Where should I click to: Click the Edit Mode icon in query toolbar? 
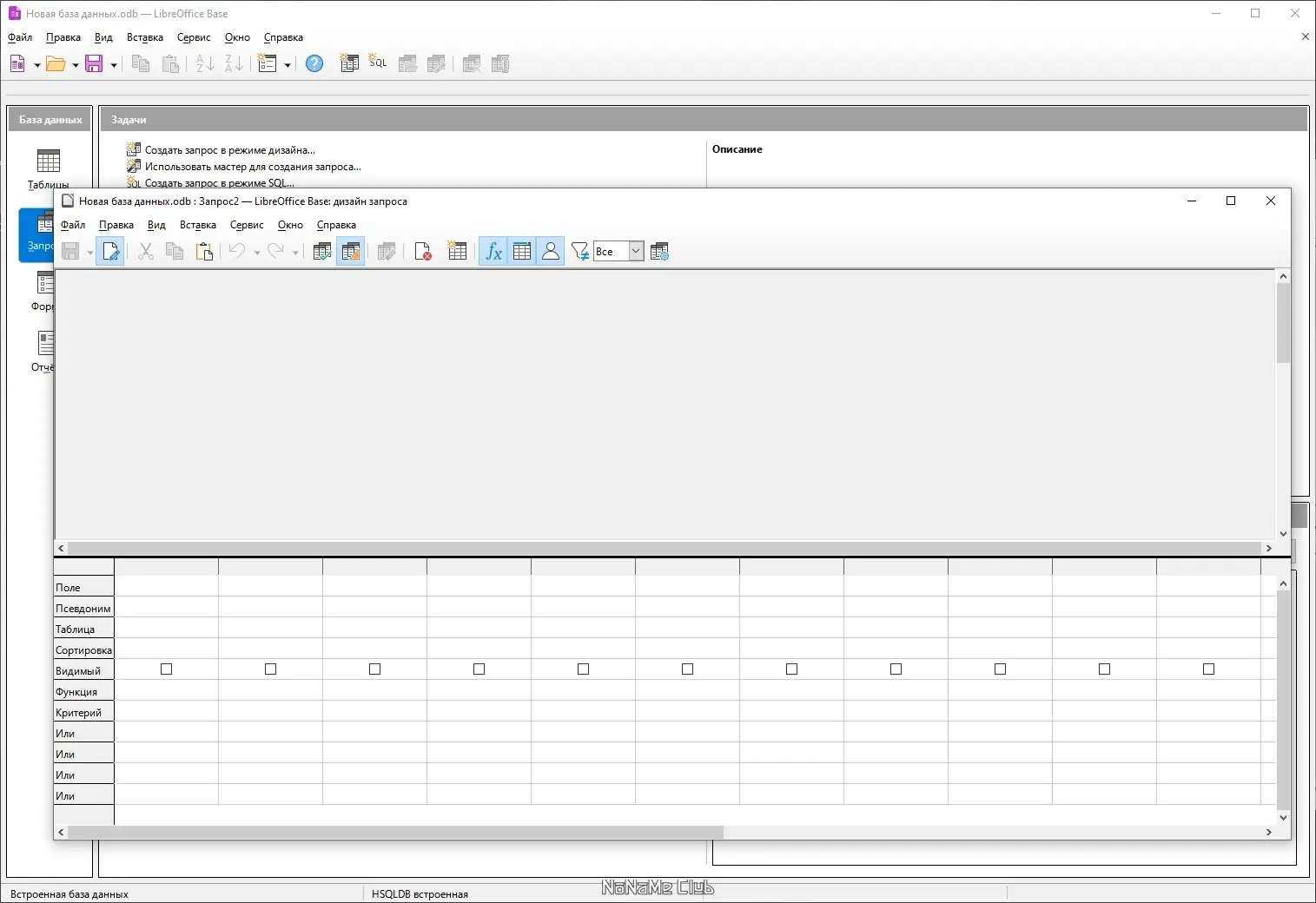click(110, 252)
